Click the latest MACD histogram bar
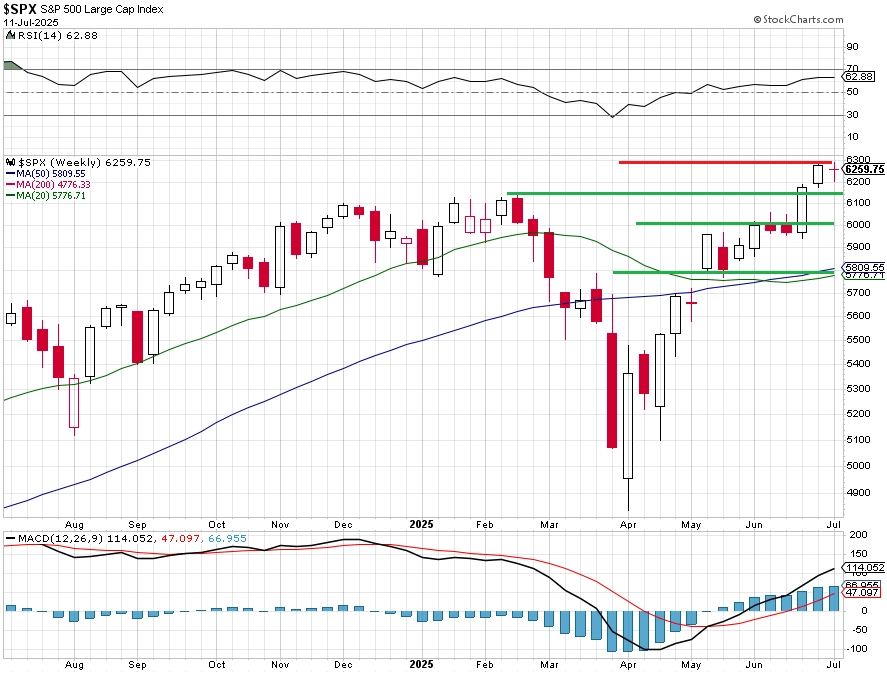Screen dimensions: 887x673 click(x=834, y=598)
